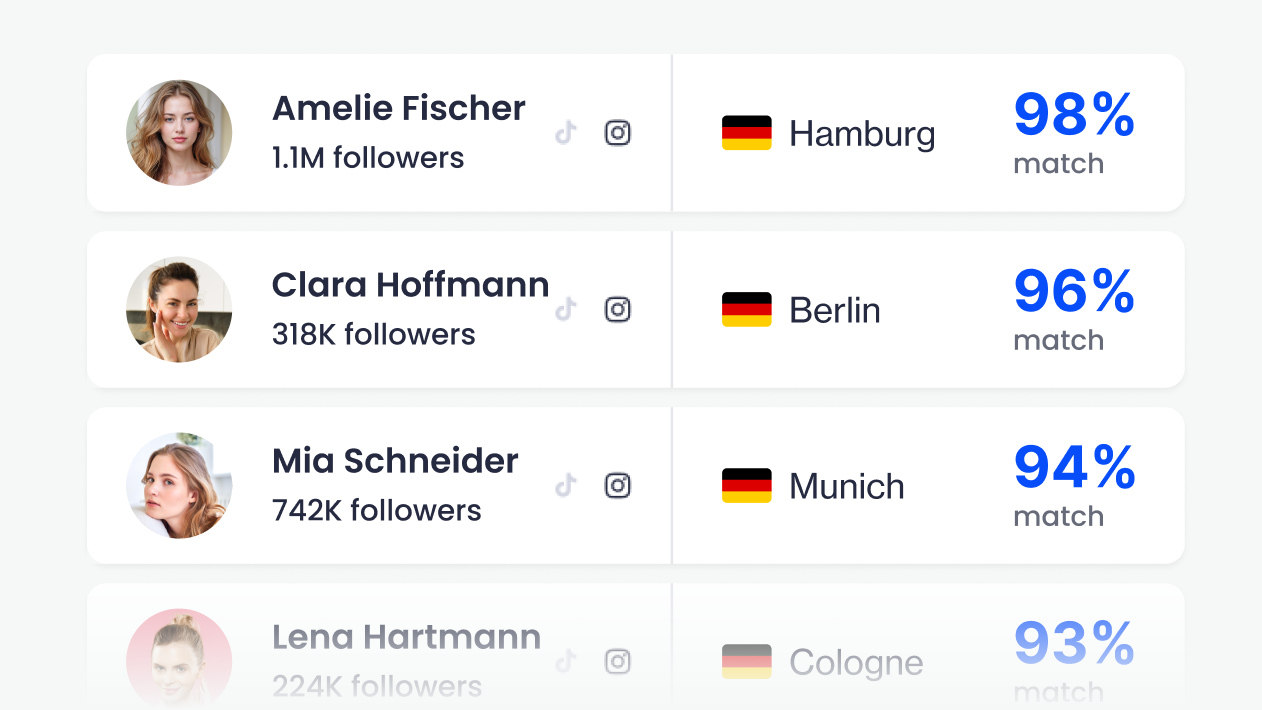Click the German flag beside Munich
This screenshot has height=710, width=1262.
(x=747, y=485)
